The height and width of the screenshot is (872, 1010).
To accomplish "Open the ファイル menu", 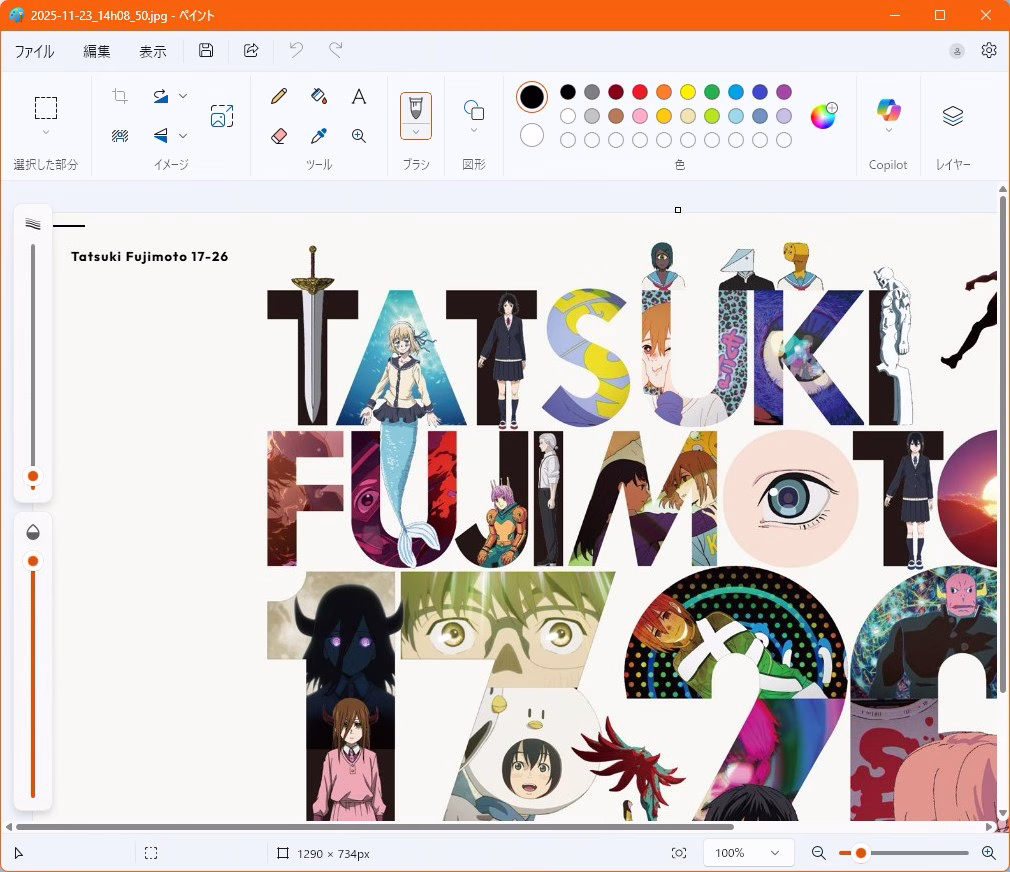I will click(x=34, y=51).
